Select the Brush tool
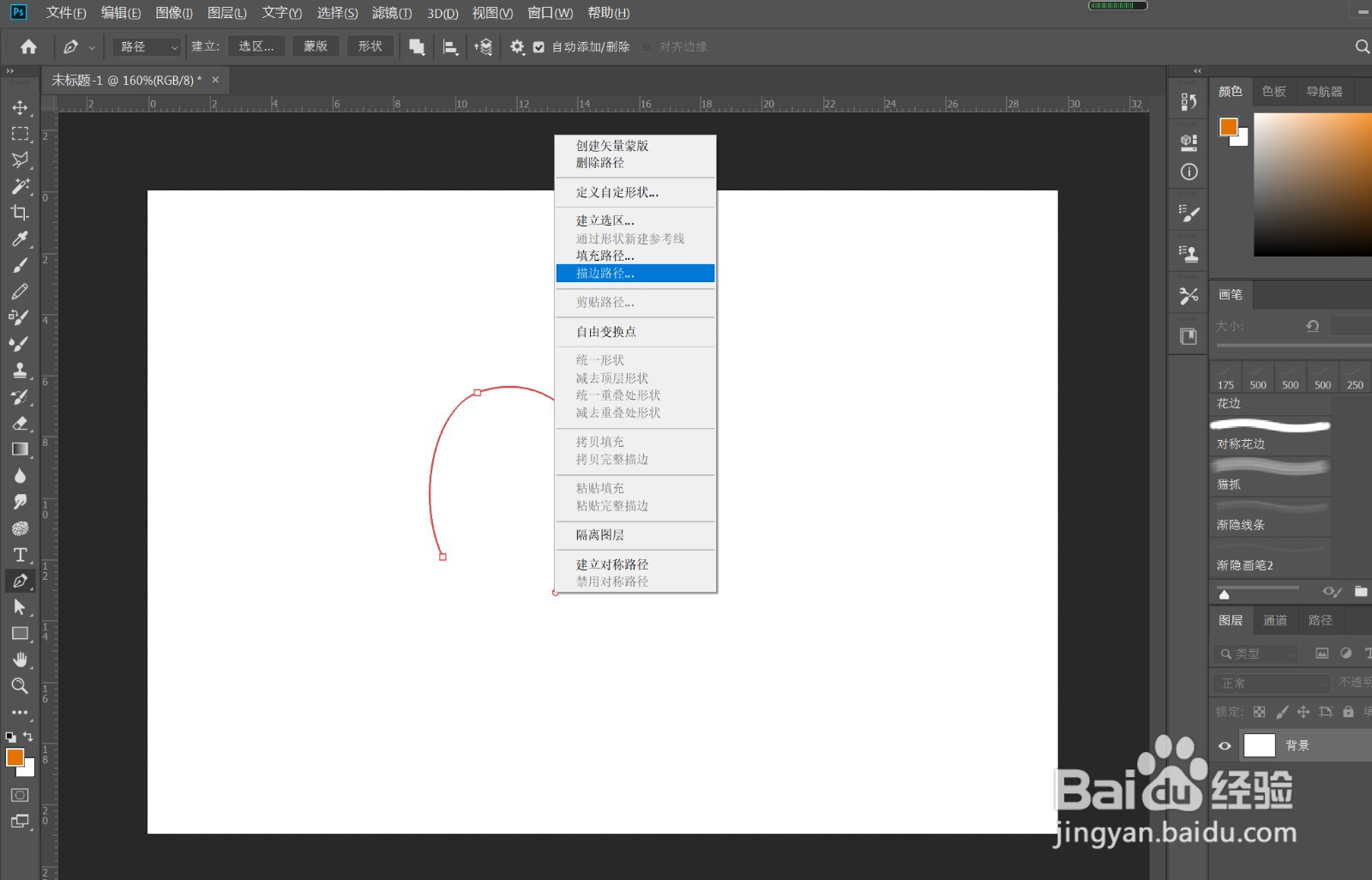This screenshot has height=880, width=1372. (x=20, y=266)
